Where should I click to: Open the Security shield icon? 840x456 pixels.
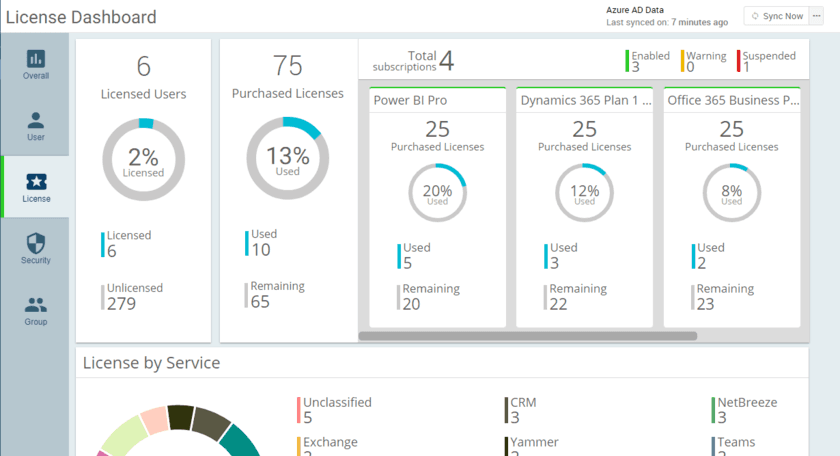coord(35,243)
